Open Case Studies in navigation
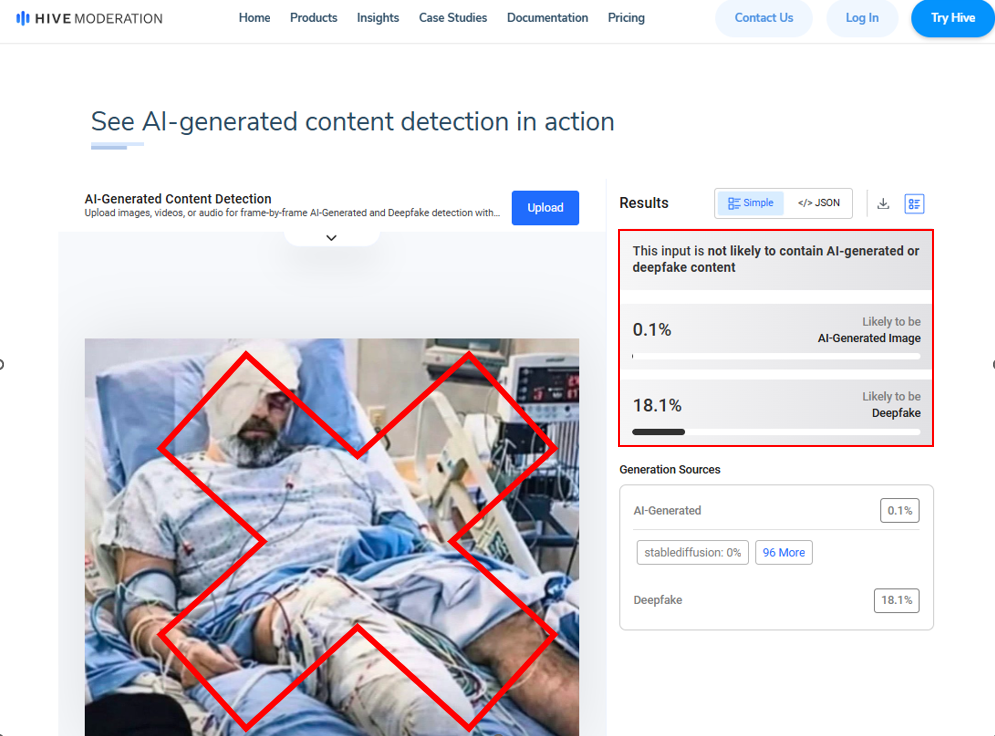Viewport: 995px width, 736px height. [x=453, y=18]
